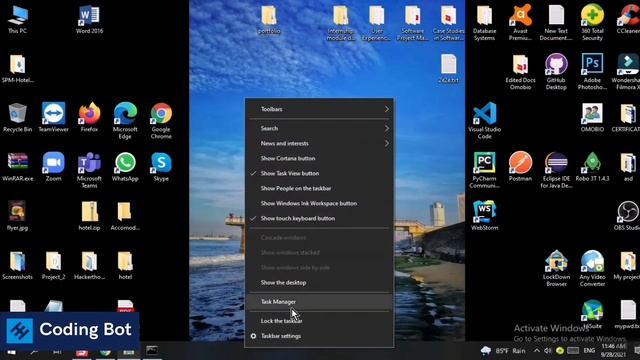Toggle Show touch keyboard button option
The image size is (640, 360).
click(x=320, y=218)
